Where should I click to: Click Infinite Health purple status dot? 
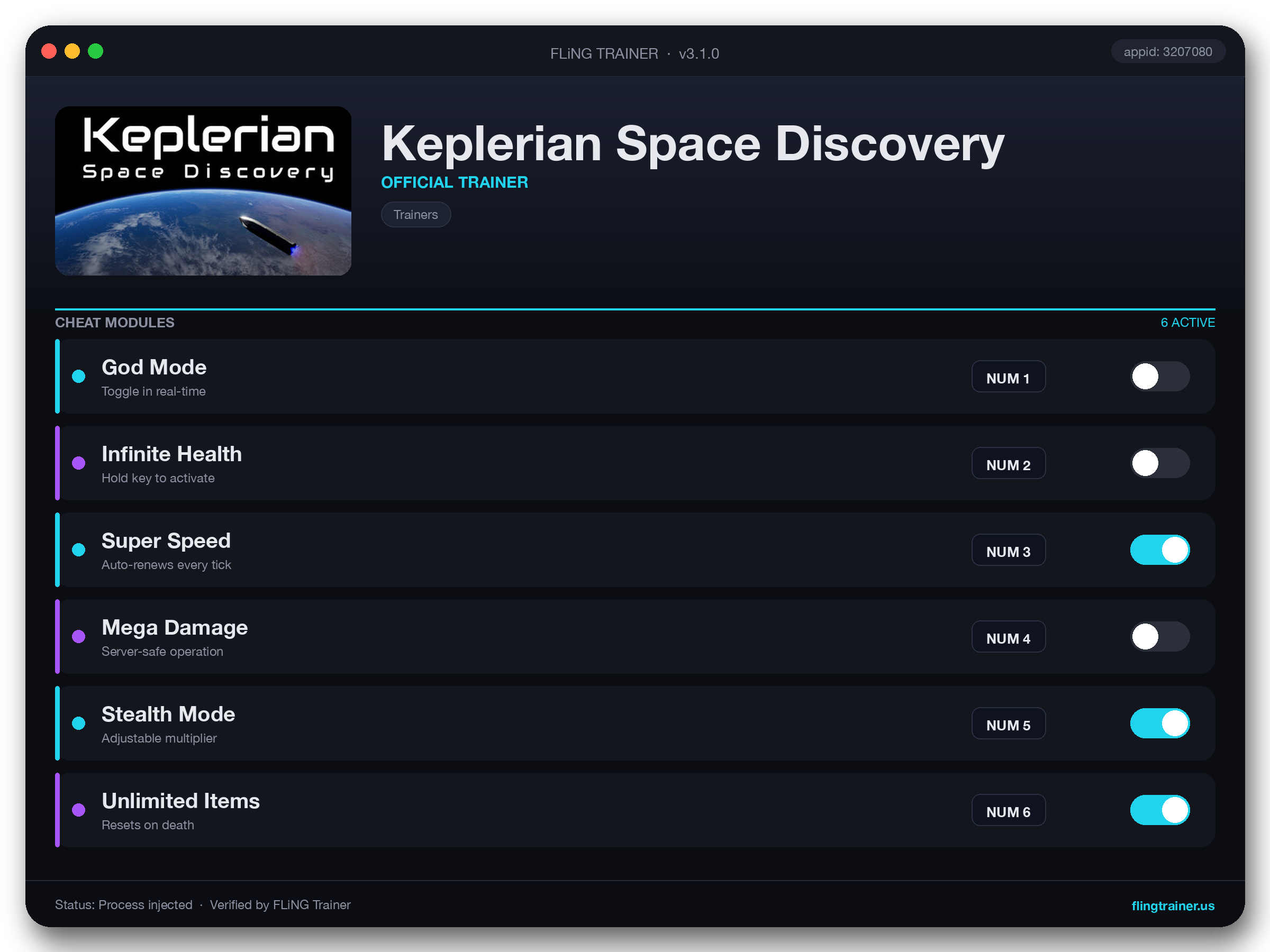pyautogui.click(x=79, y=463)
